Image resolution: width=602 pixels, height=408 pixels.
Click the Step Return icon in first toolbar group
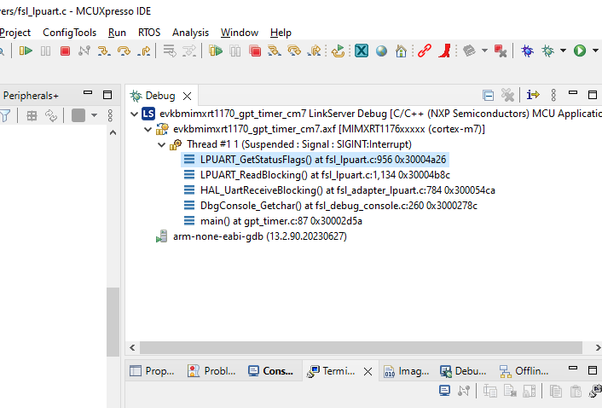coord(144,51)
